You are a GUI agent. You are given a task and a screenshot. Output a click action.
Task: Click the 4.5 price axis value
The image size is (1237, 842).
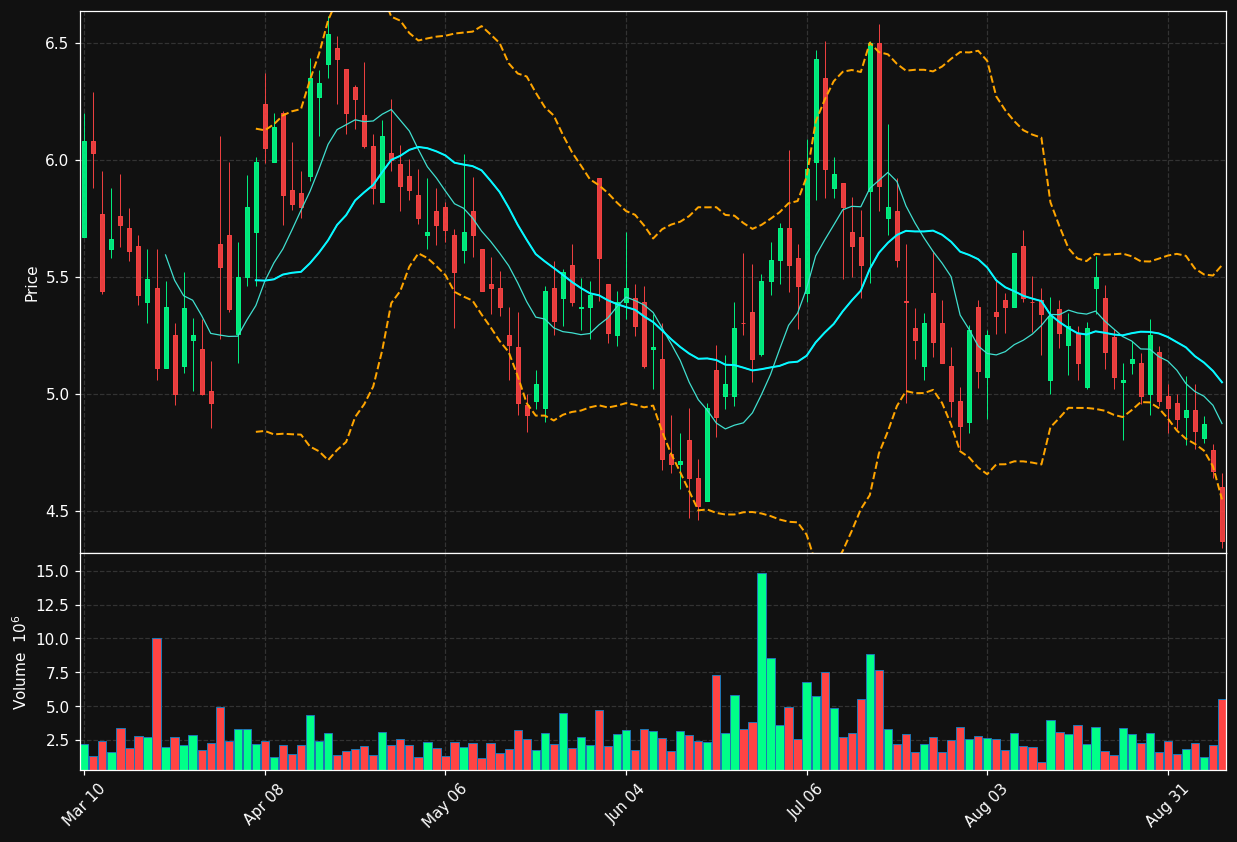[x=56, y=511]
